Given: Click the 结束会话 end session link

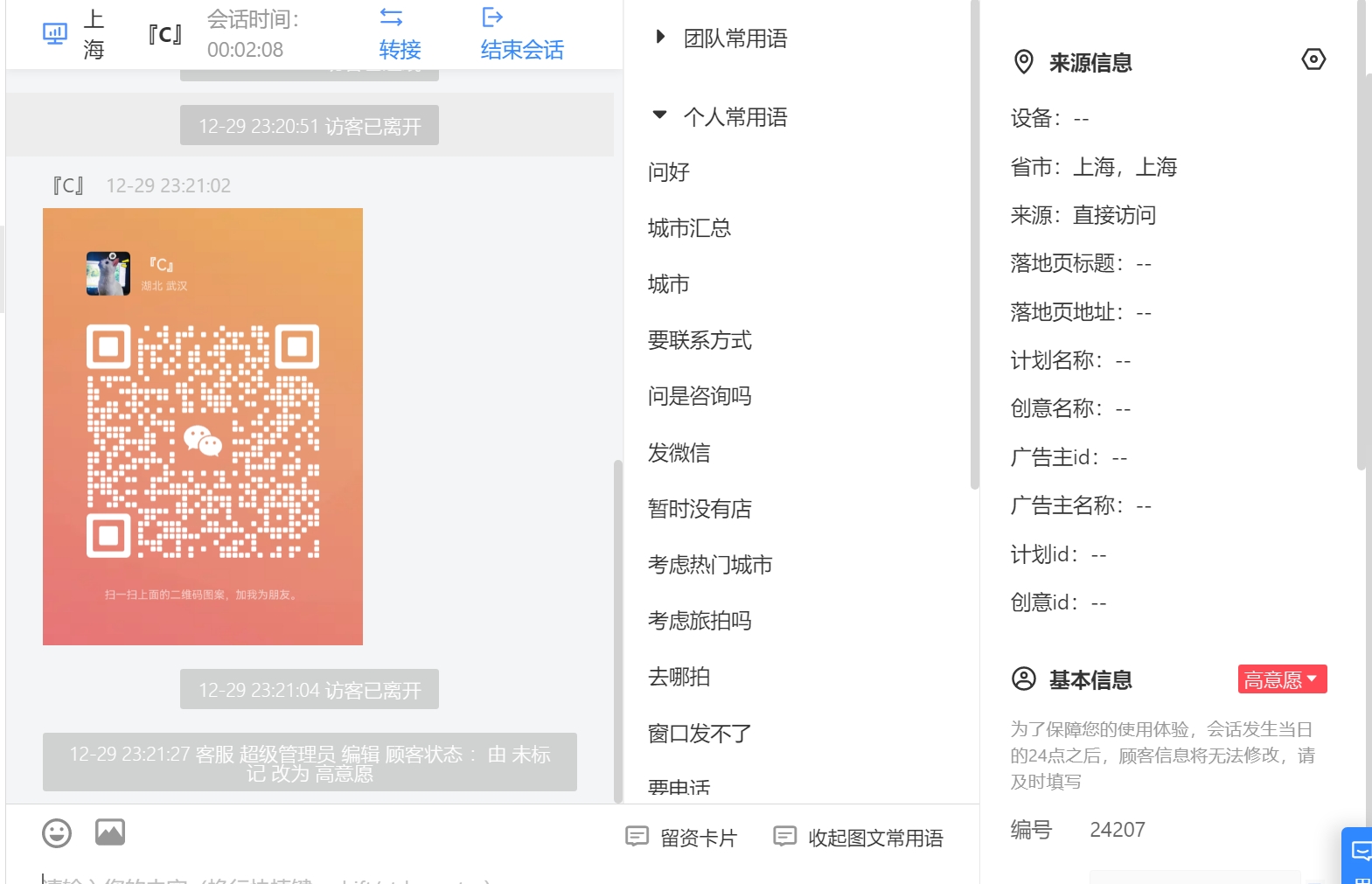Looking at the screenshot, I should pos(522,50).
